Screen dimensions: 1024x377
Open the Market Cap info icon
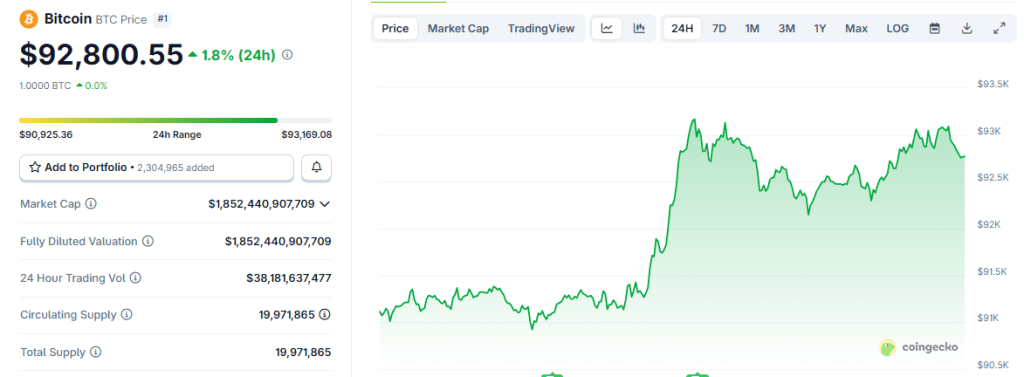pos(91,204)
